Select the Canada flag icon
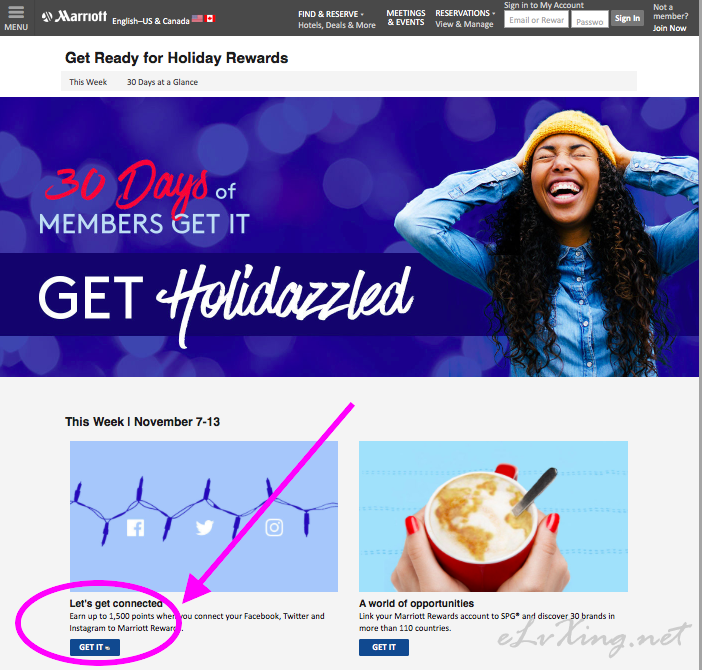702x670 pixels. point(210,19)
